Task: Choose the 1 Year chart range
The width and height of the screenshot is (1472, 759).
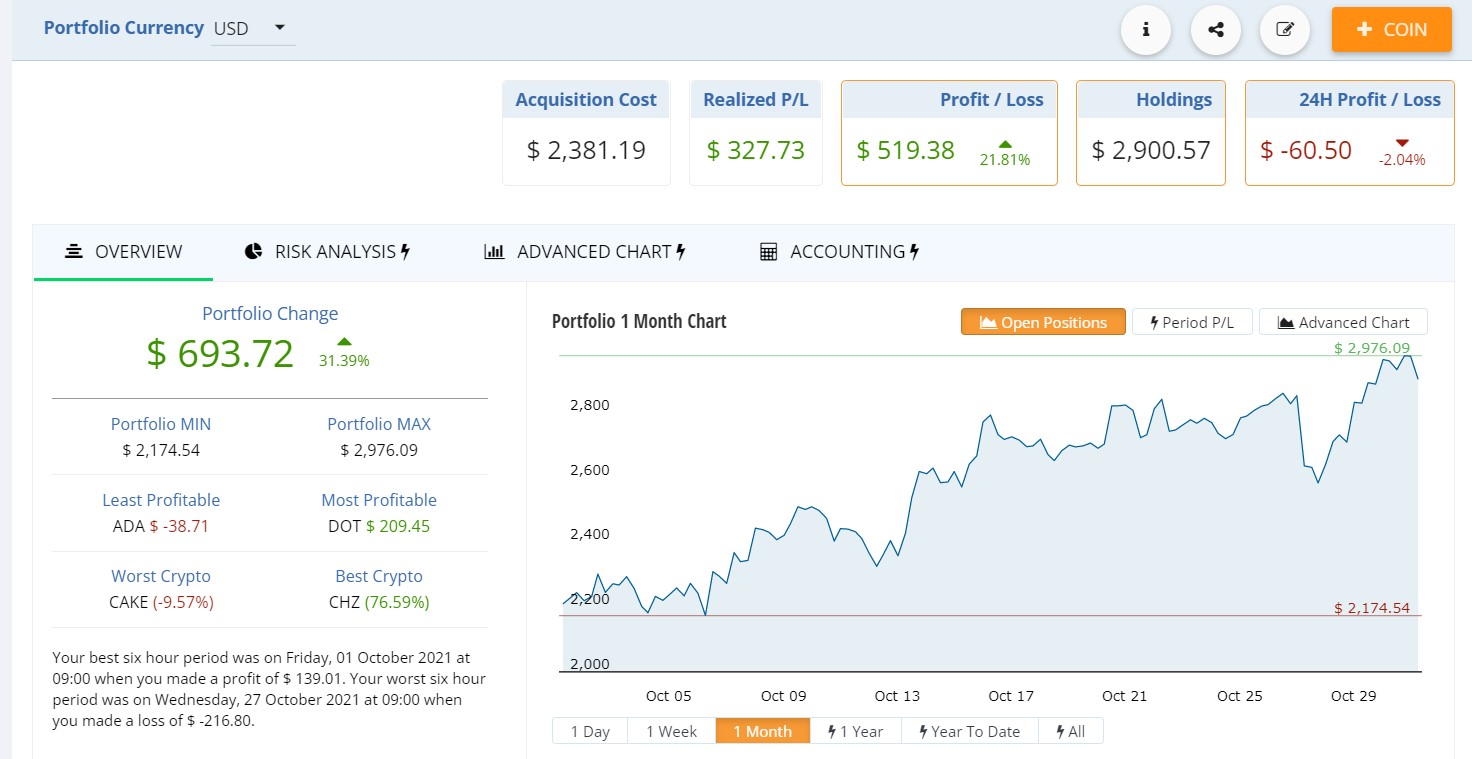Action: 855,731
